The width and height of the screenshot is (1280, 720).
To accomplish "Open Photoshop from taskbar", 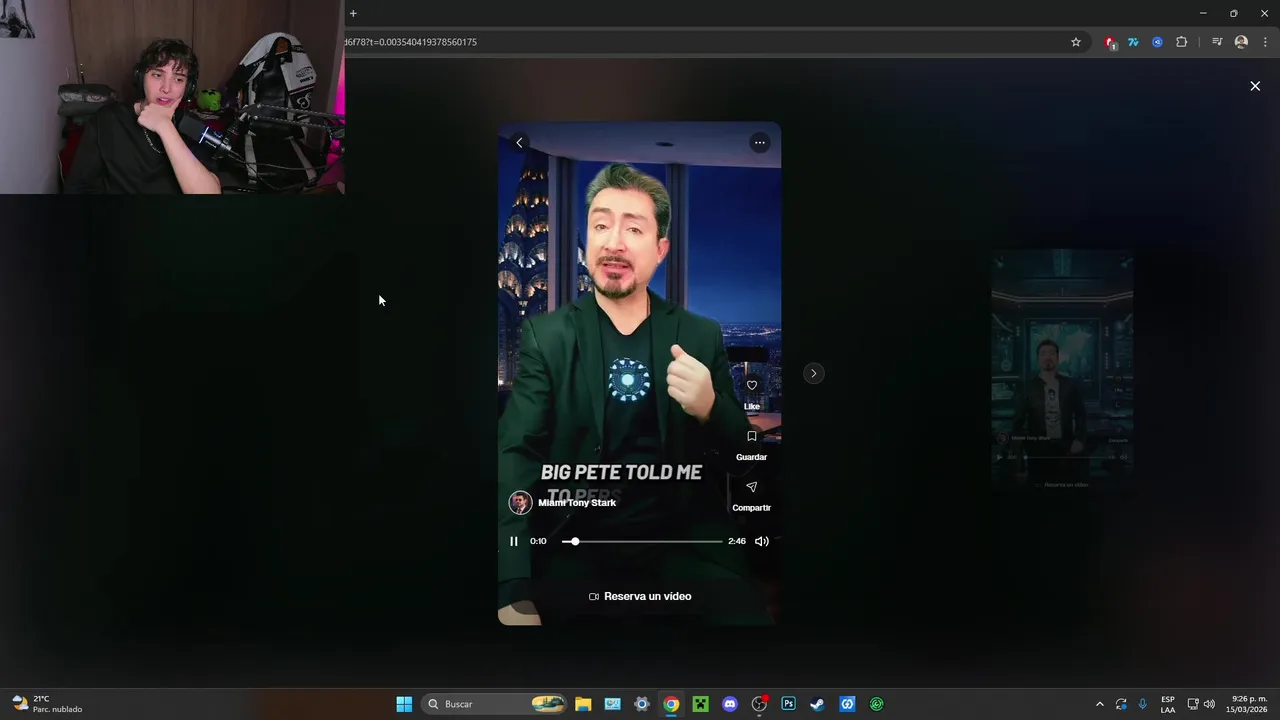I will pos(788,704).
